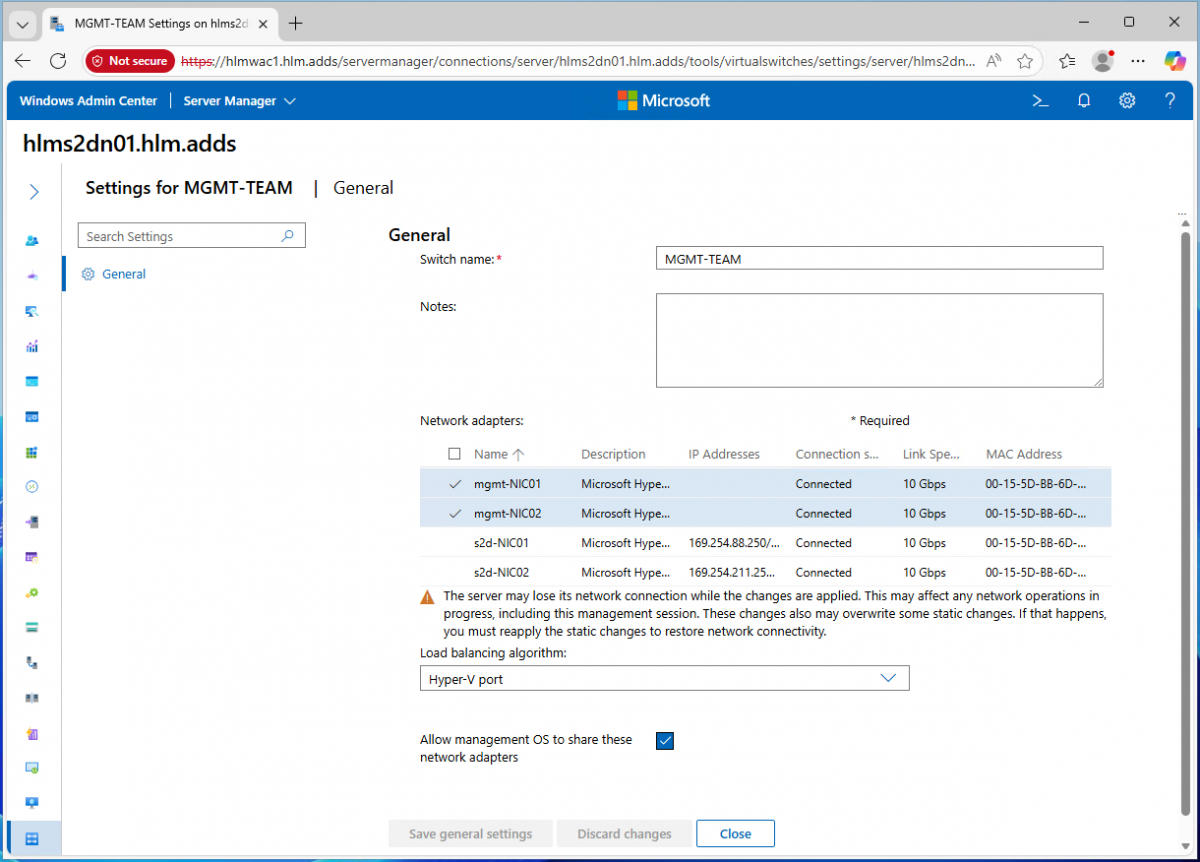Click the Windows Admin Center link

pos(88,100)
